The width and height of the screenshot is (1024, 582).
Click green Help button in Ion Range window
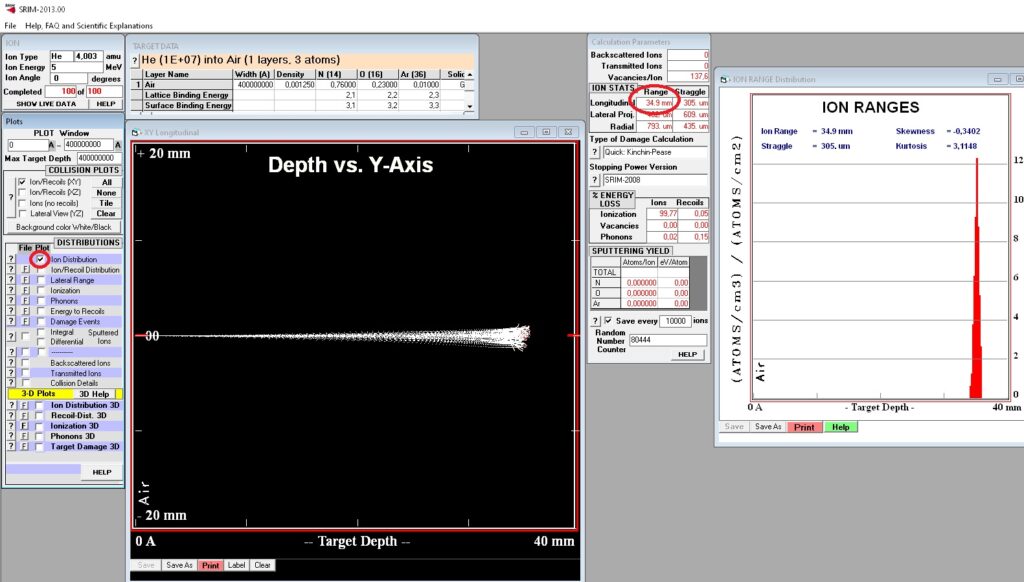coord(840,427)
